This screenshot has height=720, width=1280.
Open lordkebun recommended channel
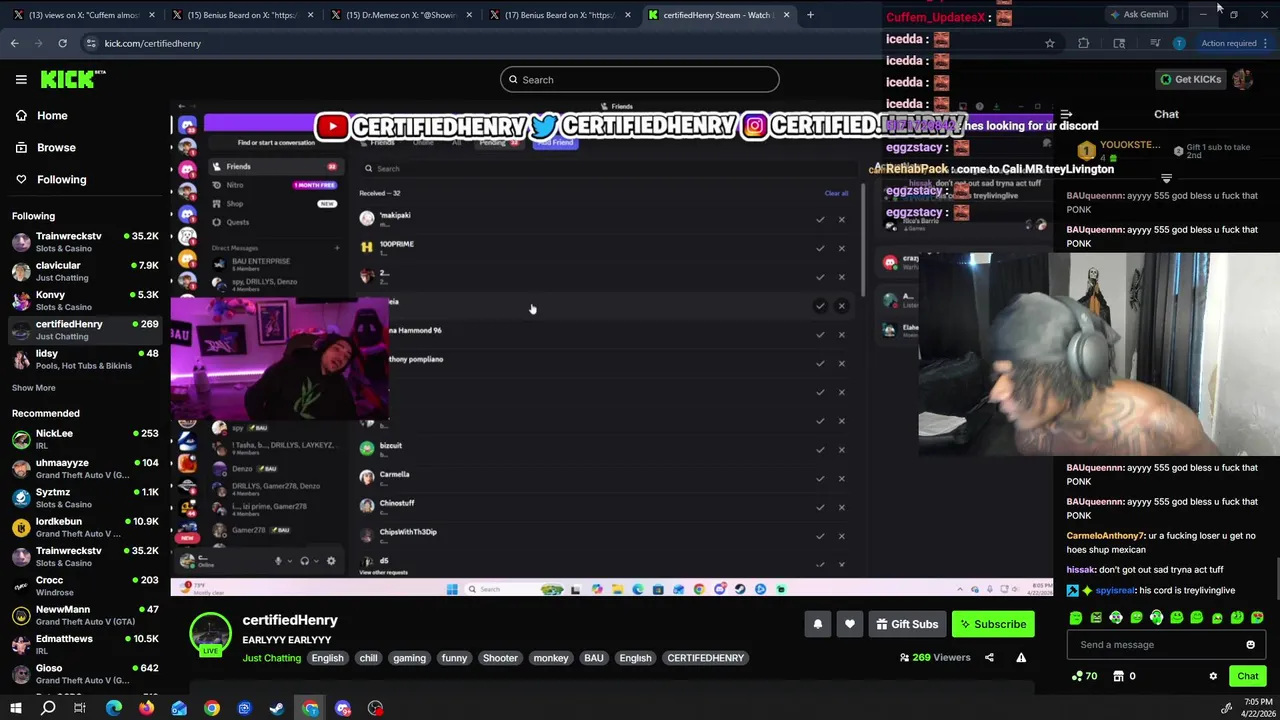tap(85, 527)
